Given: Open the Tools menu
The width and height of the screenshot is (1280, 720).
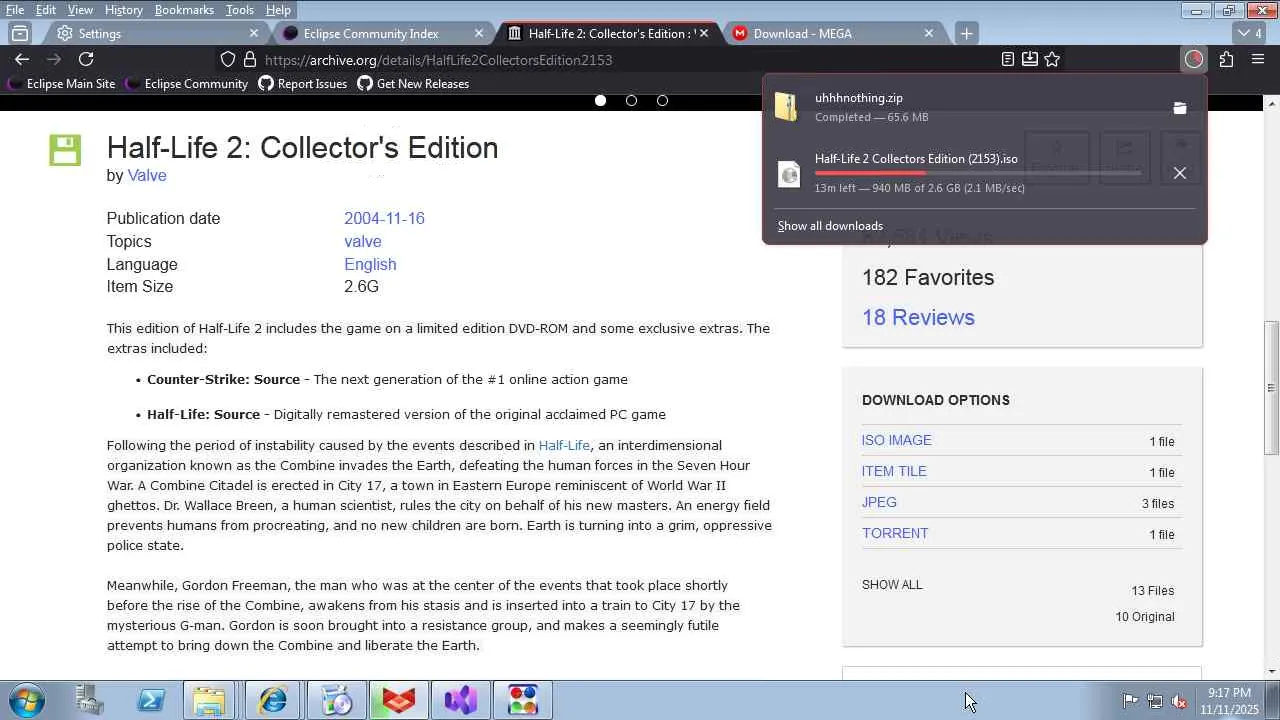Looking at the screenshot, I should [240, 10].
